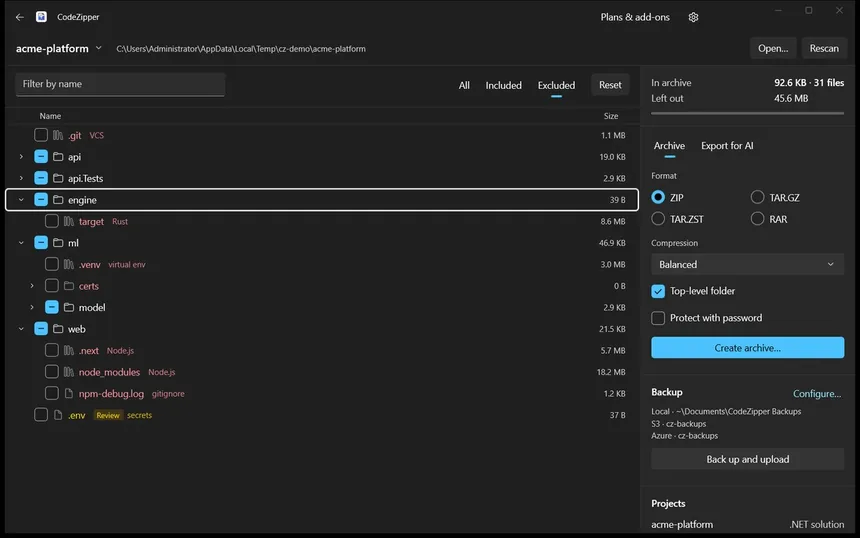Select the TAR.ZST format radio

coord(658,219)
